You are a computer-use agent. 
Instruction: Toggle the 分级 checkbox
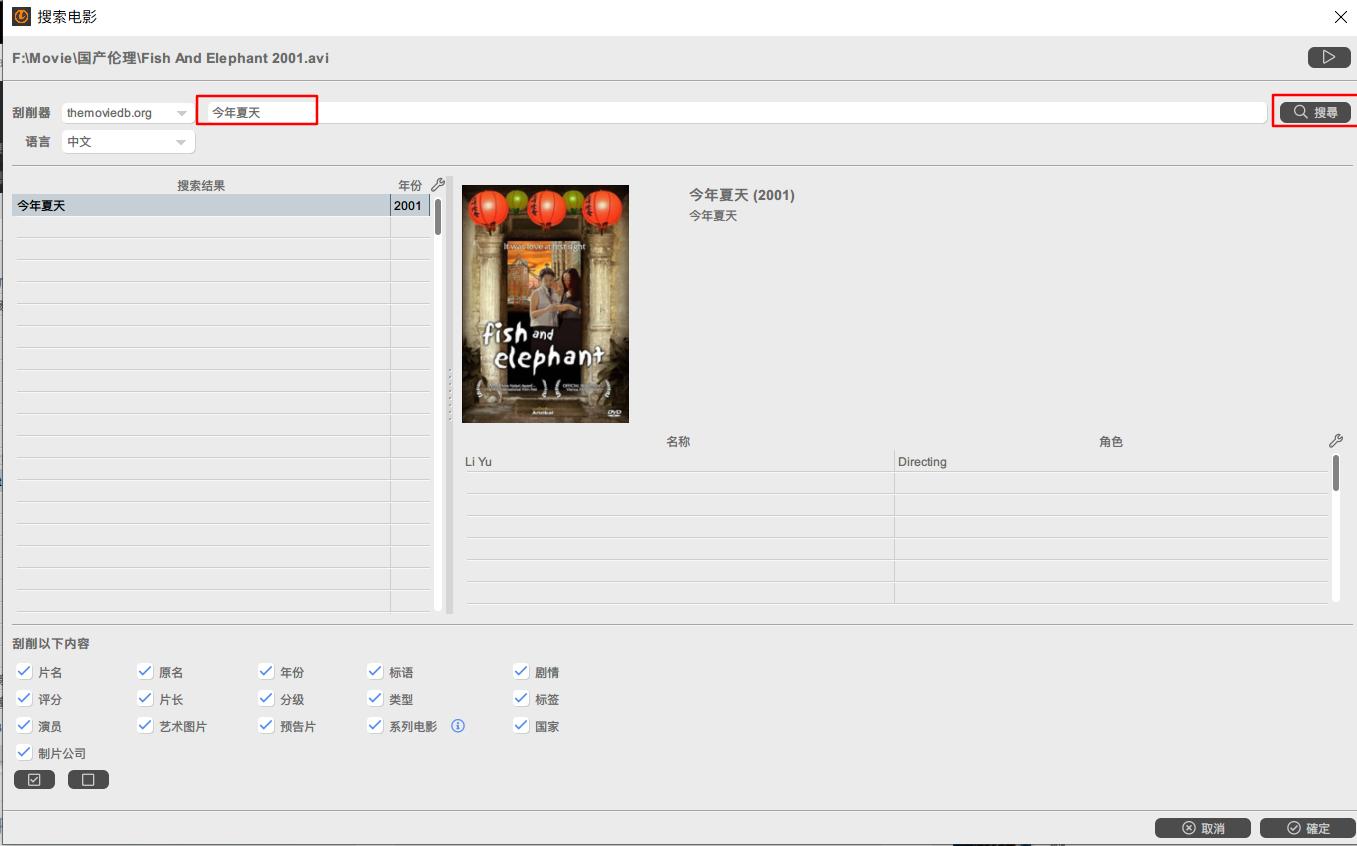tap(266, 698)
